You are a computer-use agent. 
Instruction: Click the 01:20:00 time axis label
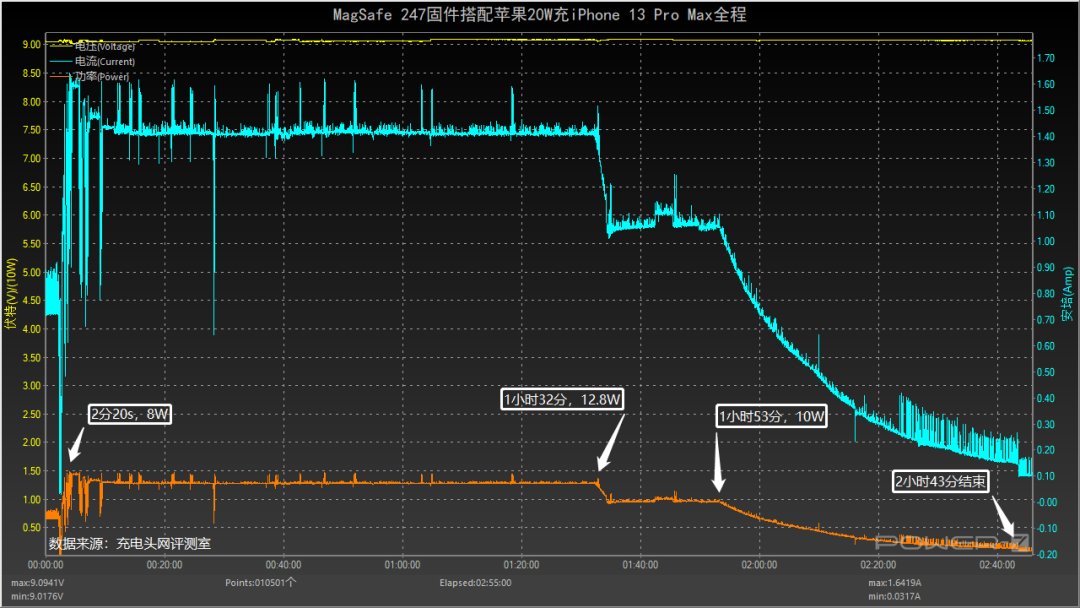[x=521, y=565]
